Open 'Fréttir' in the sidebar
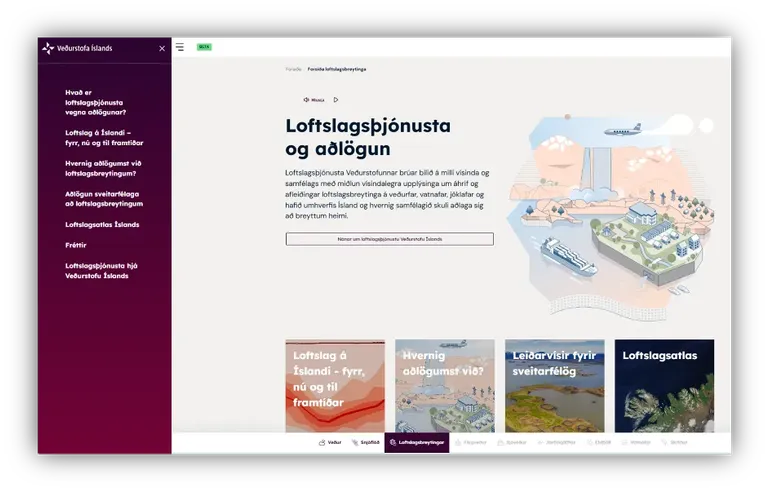Screen dimensions: 768x492 (x=75, y=245)
